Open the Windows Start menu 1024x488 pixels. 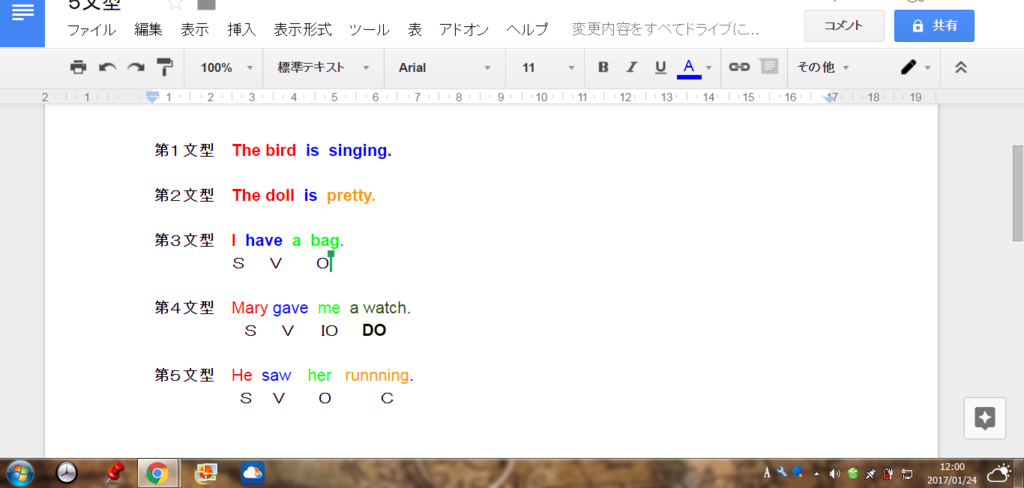click(18, 472)
